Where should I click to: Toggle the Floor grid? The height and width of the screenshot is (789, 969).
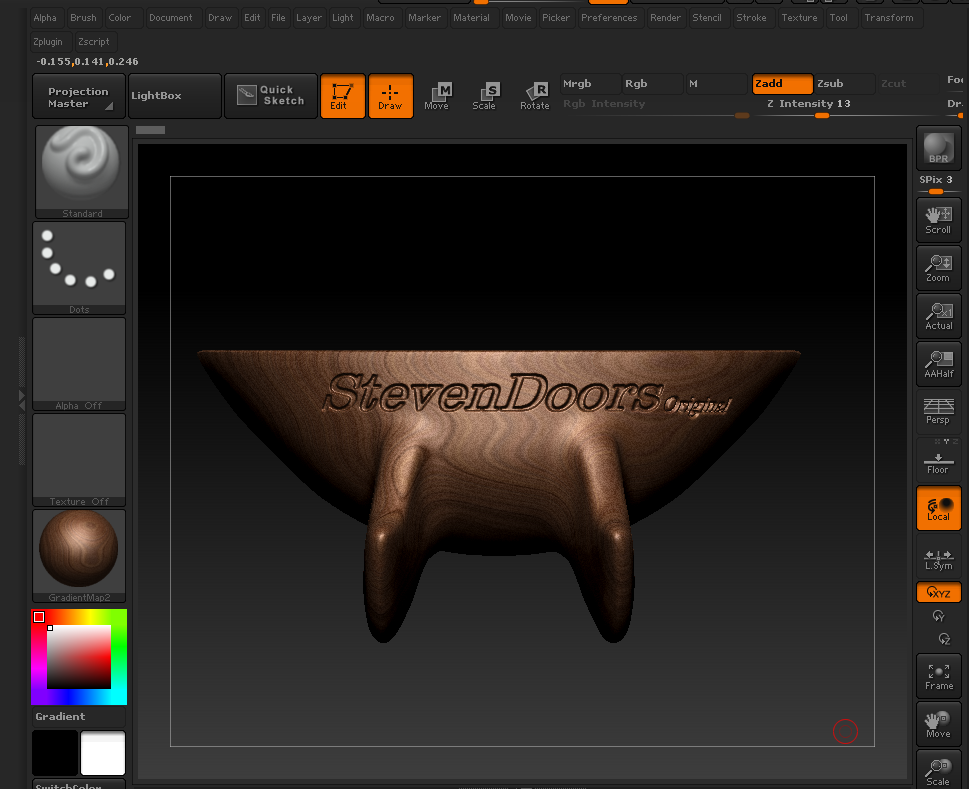(938, 460)
